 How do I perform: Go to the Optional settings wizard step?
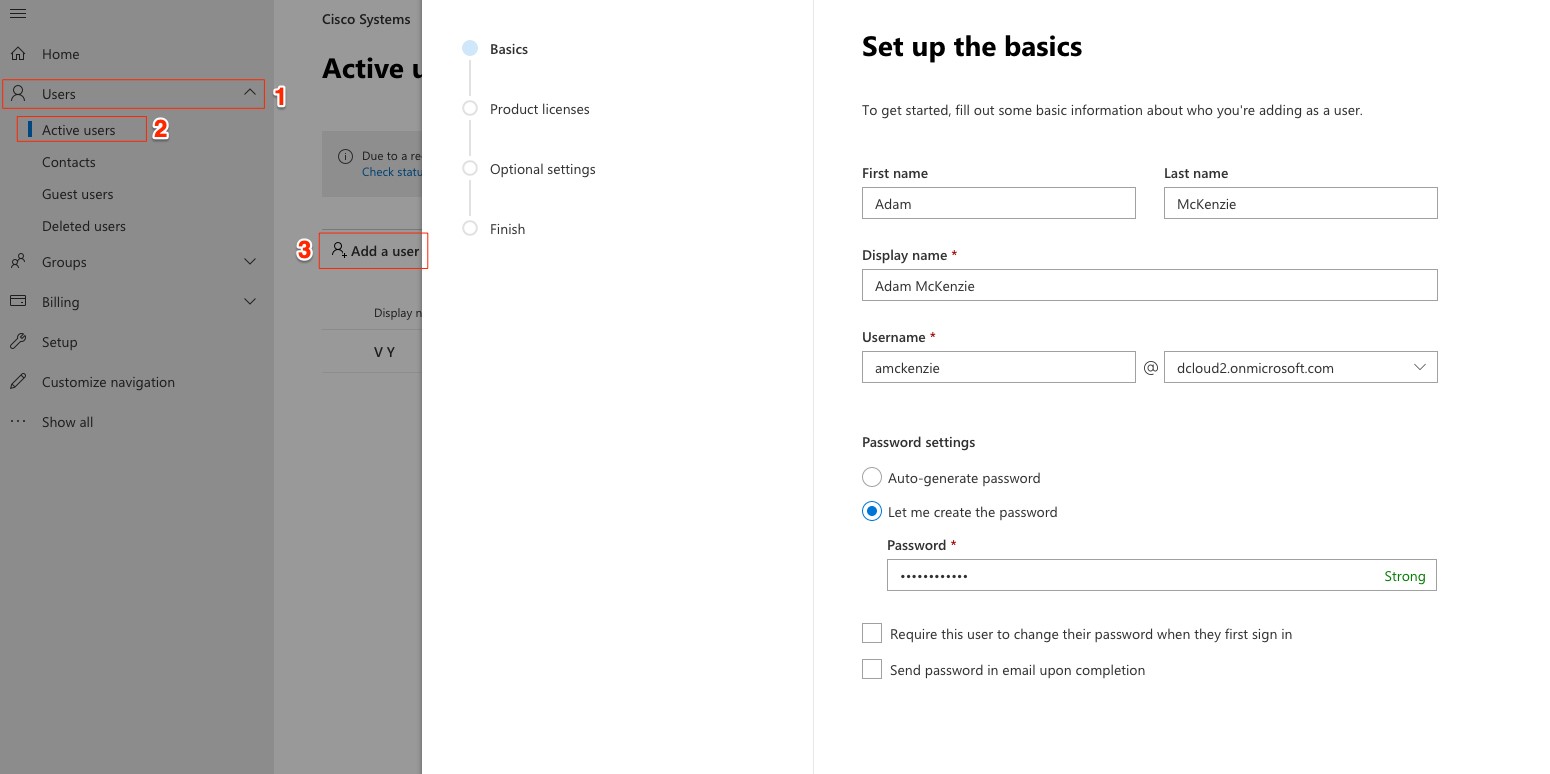(x=543, y=169)
